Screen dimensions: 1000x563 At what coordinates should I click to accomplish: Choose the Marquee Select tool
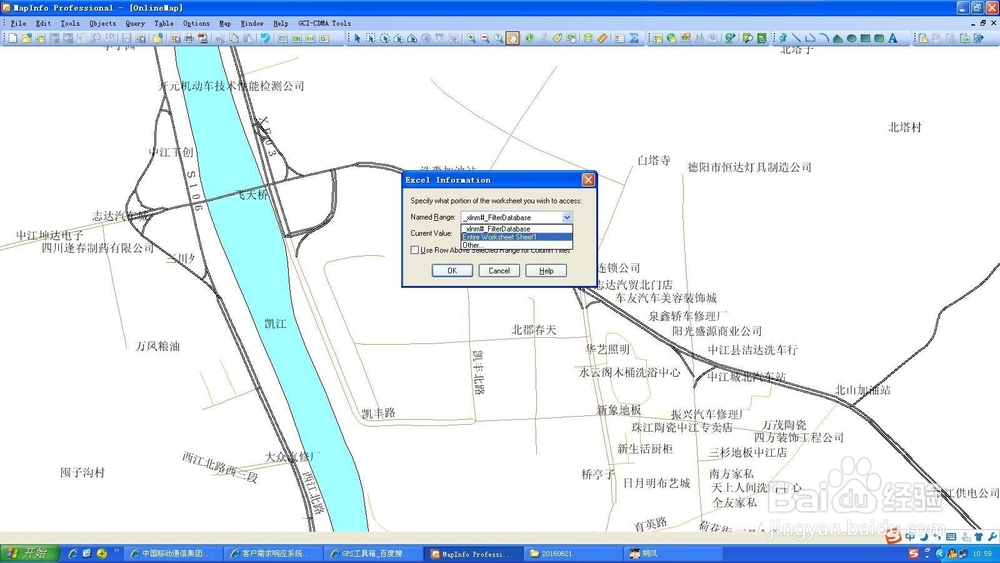coord(371,38)
